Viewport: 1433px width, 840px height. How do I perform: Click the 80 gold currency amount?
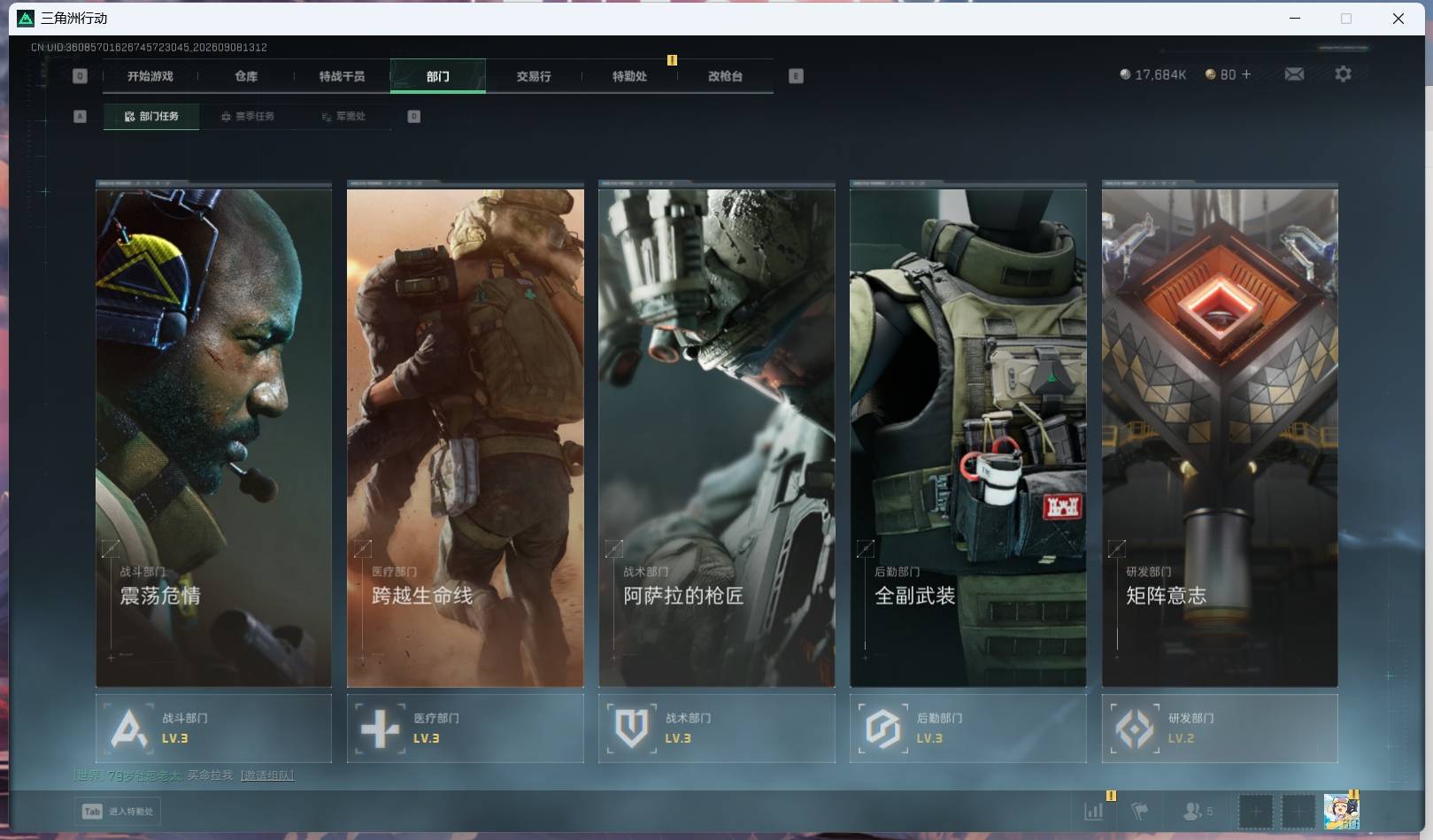pyautogui.click(x=1228, y=74)
